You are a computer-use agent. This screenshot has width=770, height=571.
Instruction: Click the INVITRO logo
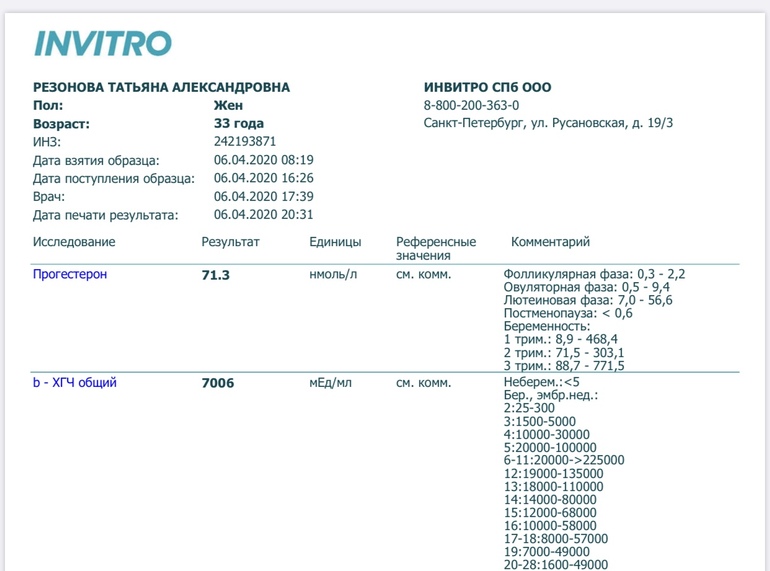coord(103,43)
